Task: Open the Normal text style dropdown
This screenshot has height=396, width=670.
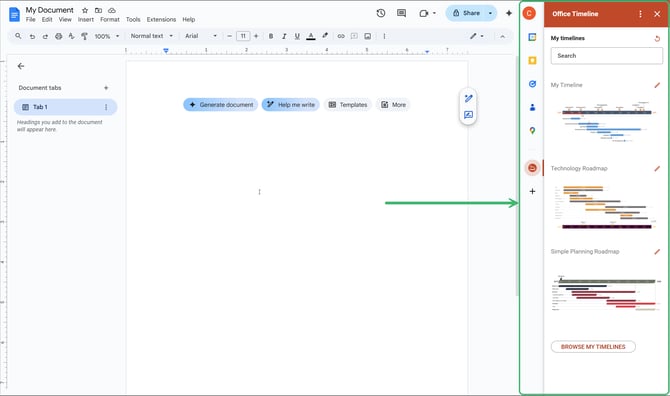Action: point(152,36)
